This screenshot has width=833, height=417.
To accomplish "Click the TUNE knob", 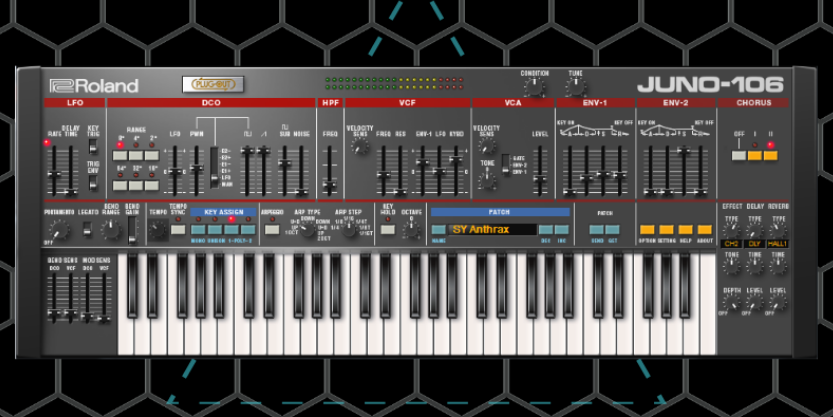I will 575,87.
